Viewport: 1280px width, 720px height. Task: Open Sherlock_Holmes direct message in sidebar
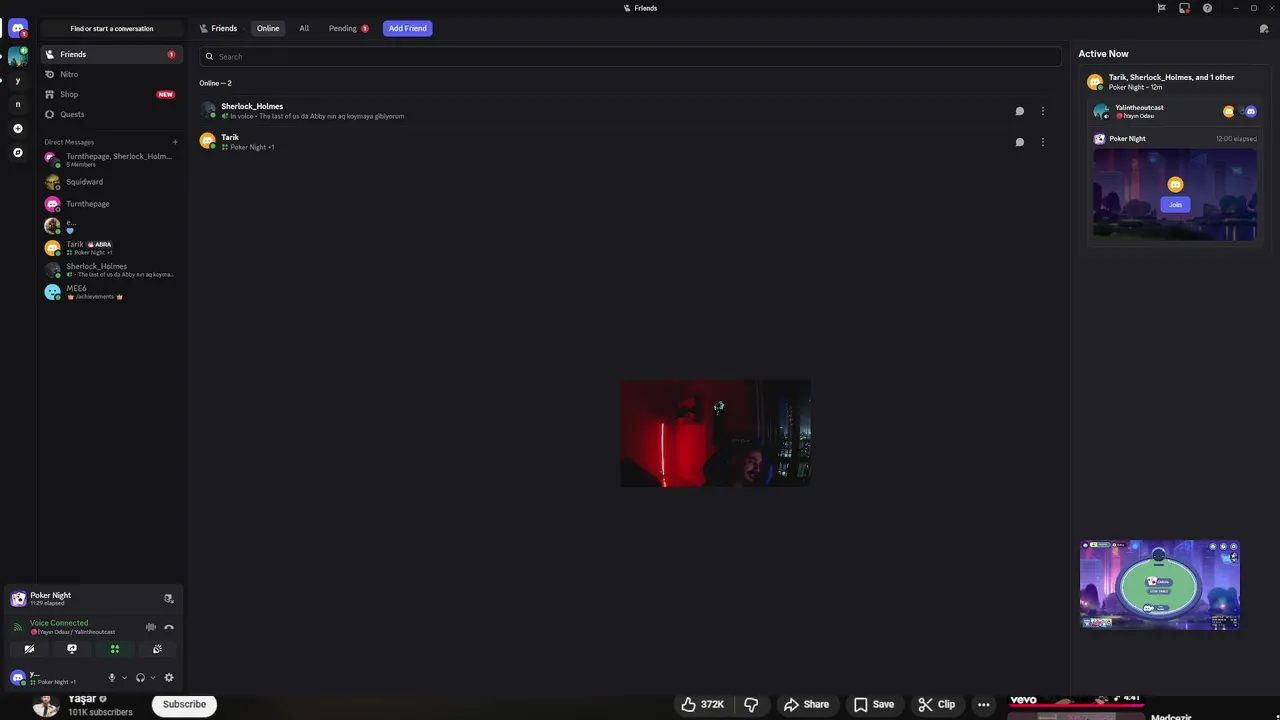click(x=110, y=270)
